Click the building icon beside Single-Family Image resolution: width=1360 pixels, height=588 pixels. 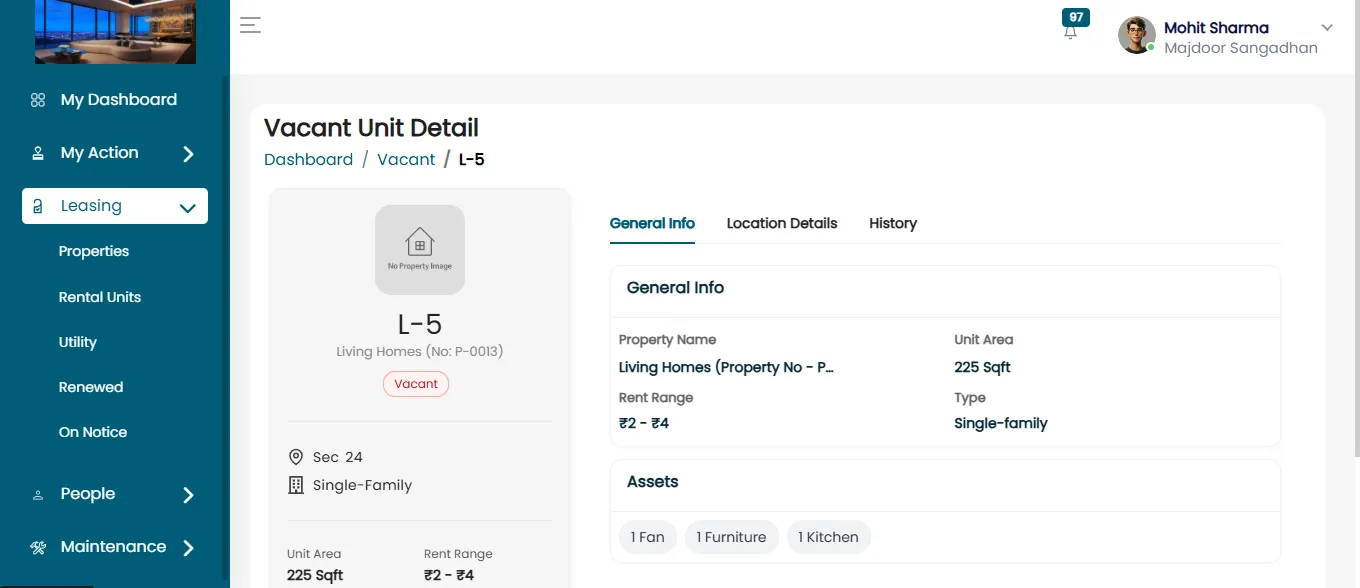point(295,485)
